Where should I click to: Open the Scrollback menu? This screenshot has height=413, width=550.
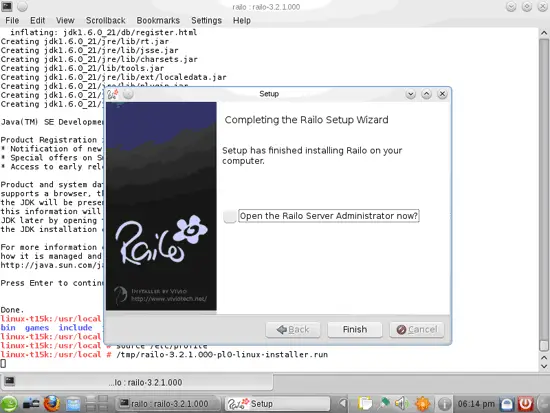coord(106,20)
